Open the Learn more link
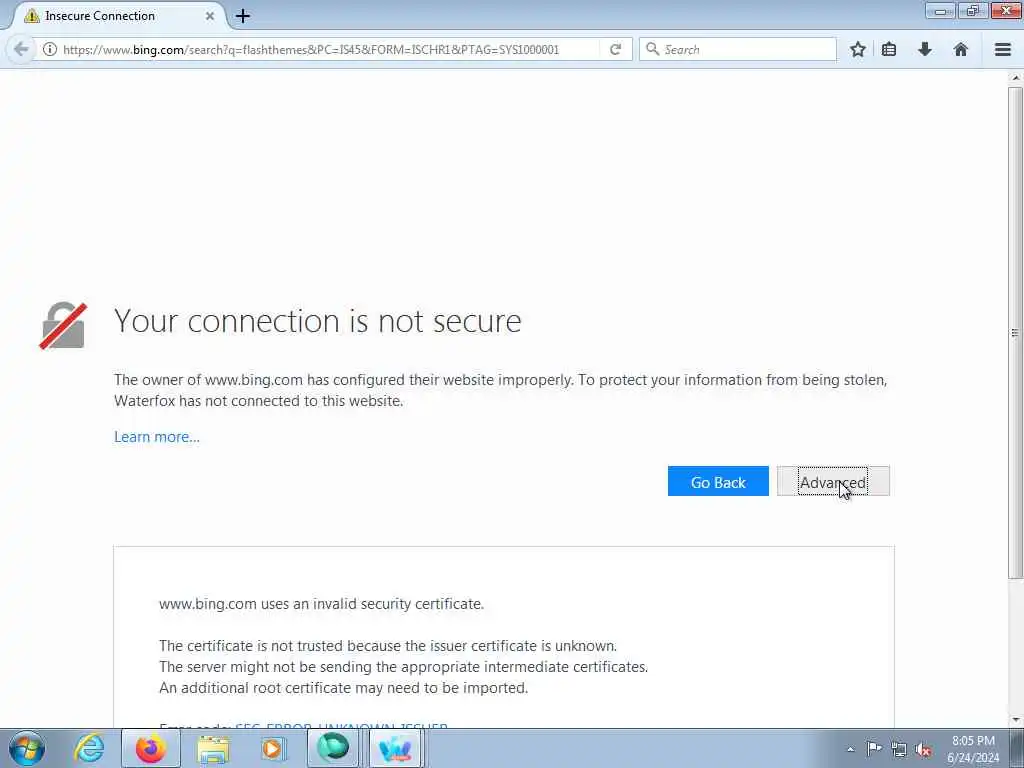This screenshot has height=768, width=1024. coord(157,437)
